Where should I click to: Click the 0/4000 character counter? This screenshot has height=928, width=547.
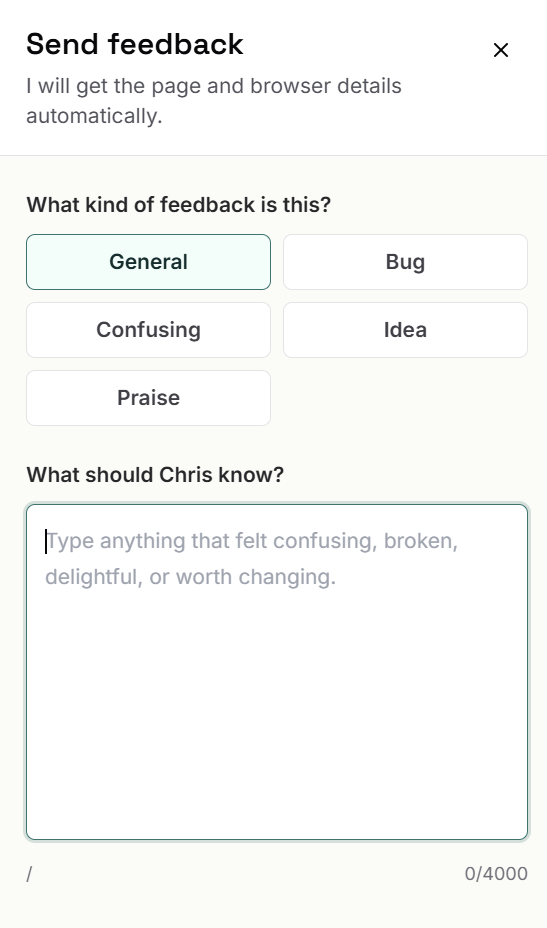click(496, 874)
